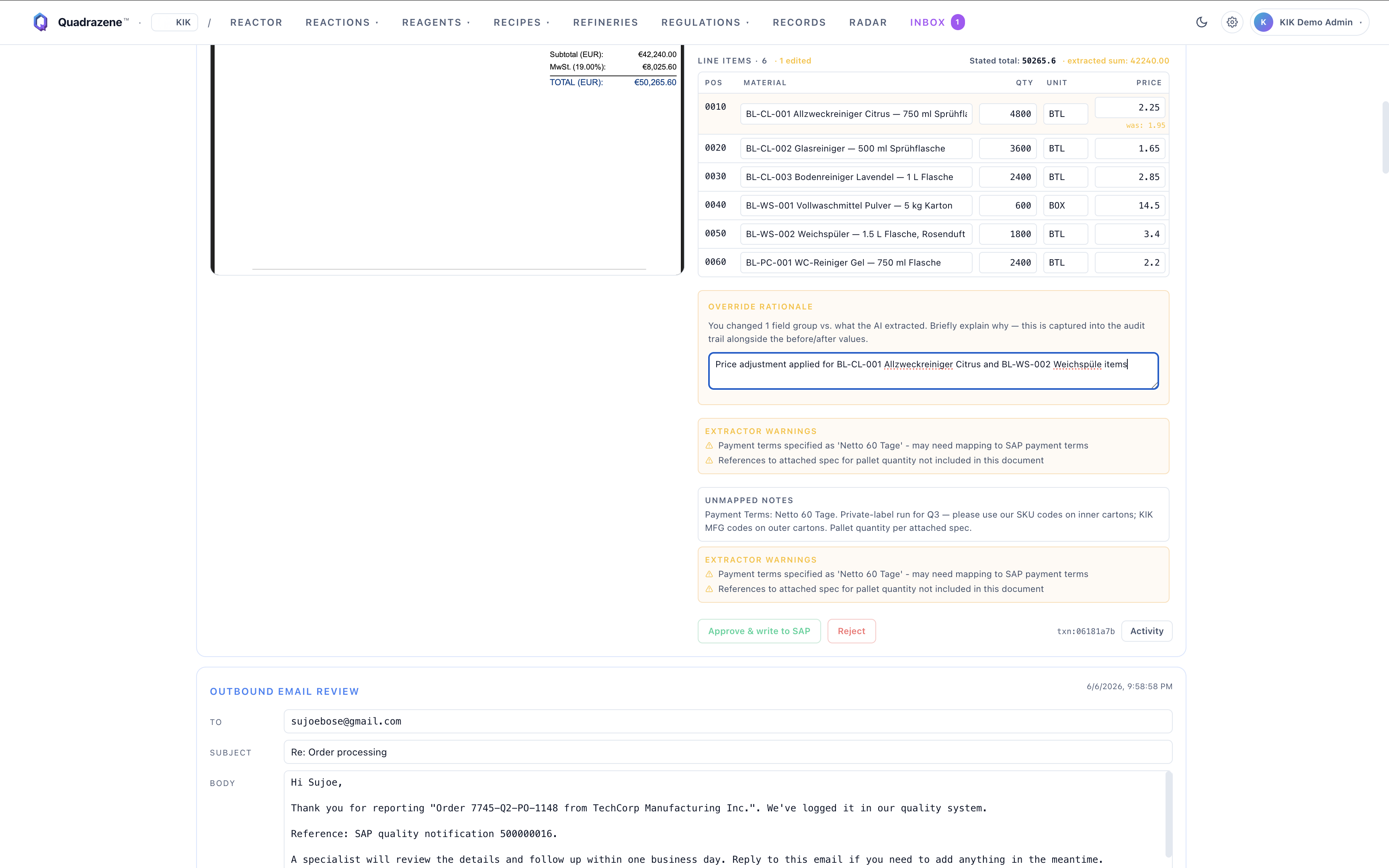Edit the override rationale text area
Image resolution: width=1389 pixels, height=868 pixels.
point(933,371)
